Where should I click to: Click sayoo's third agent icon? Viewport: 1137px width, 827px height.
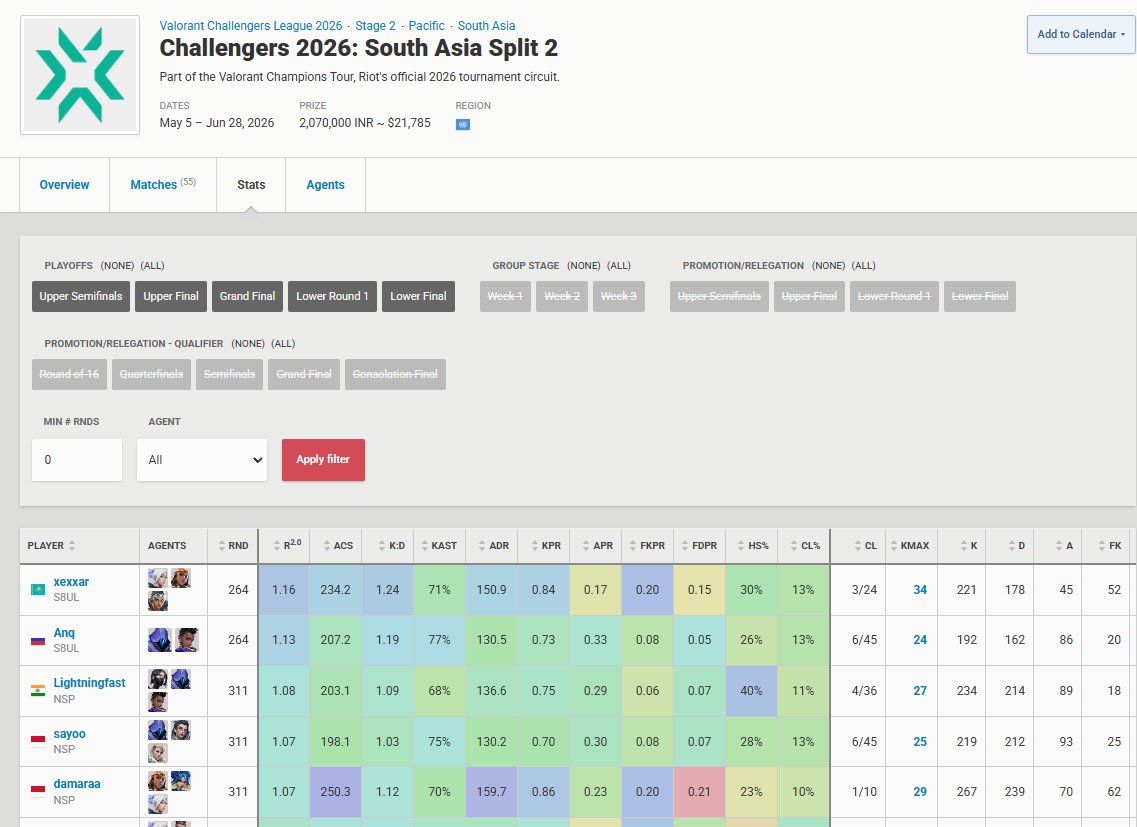point(158,752)
